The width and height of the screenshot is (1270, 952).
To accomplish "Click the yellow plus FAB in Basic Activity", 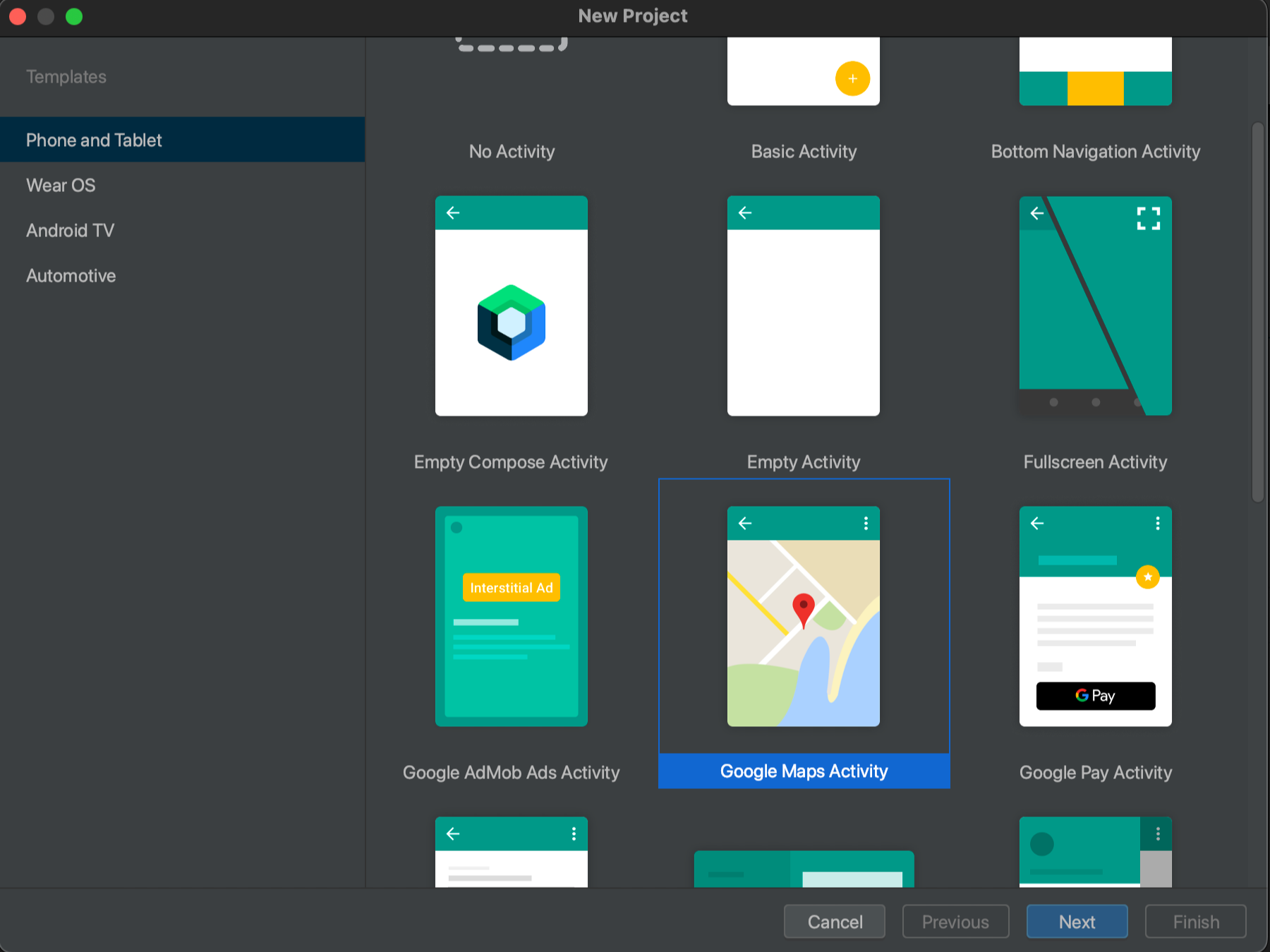I will (852, 78).
